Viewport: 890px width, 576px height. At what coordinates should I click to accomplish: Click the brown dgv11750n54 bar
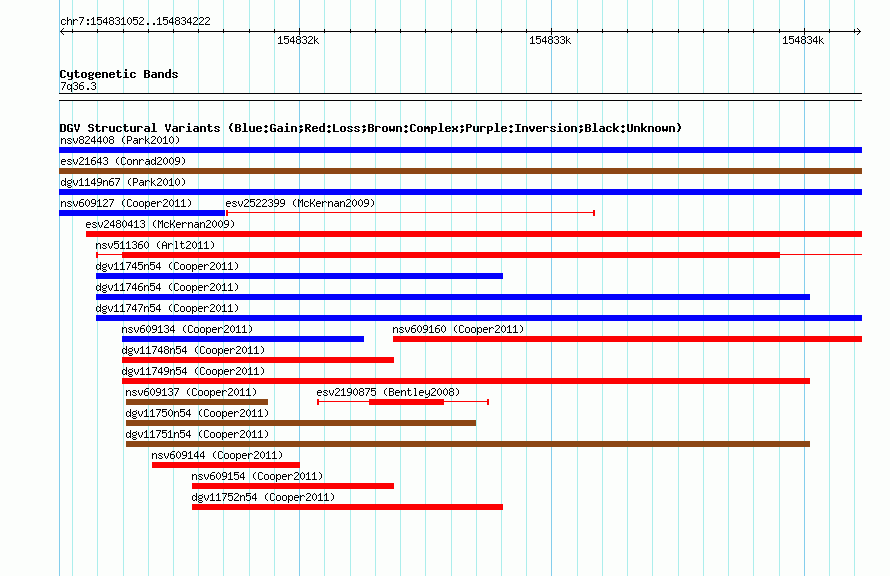pyautogui.click(x=301, y=423)
